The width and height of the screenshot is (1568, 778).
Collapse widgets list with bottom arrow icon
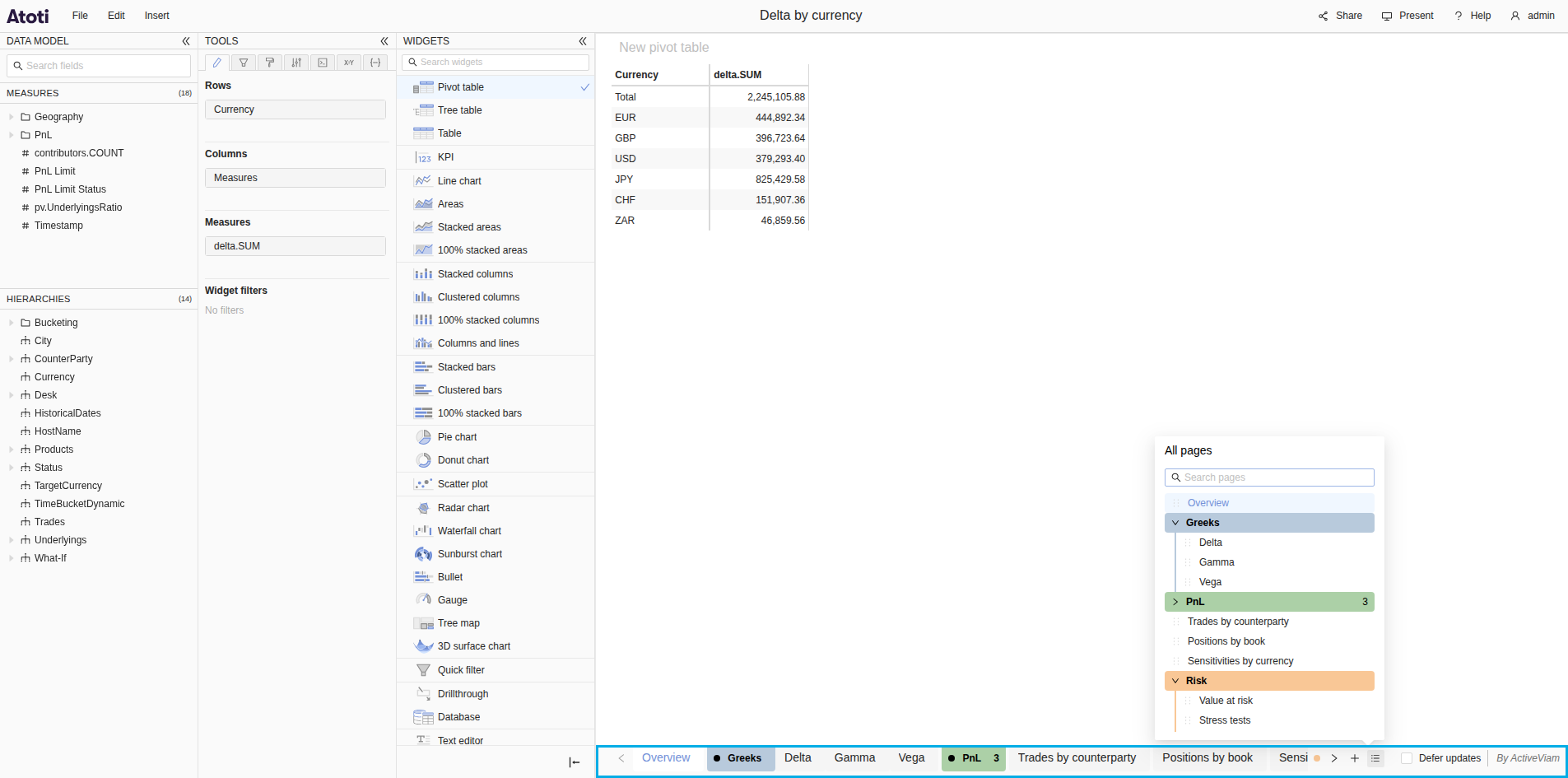click(575, 762)
